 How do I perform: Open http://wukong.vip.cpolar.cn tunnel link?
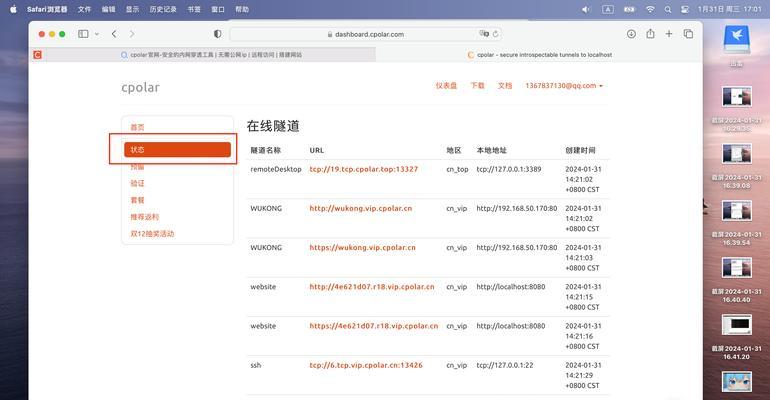(360, 208)
